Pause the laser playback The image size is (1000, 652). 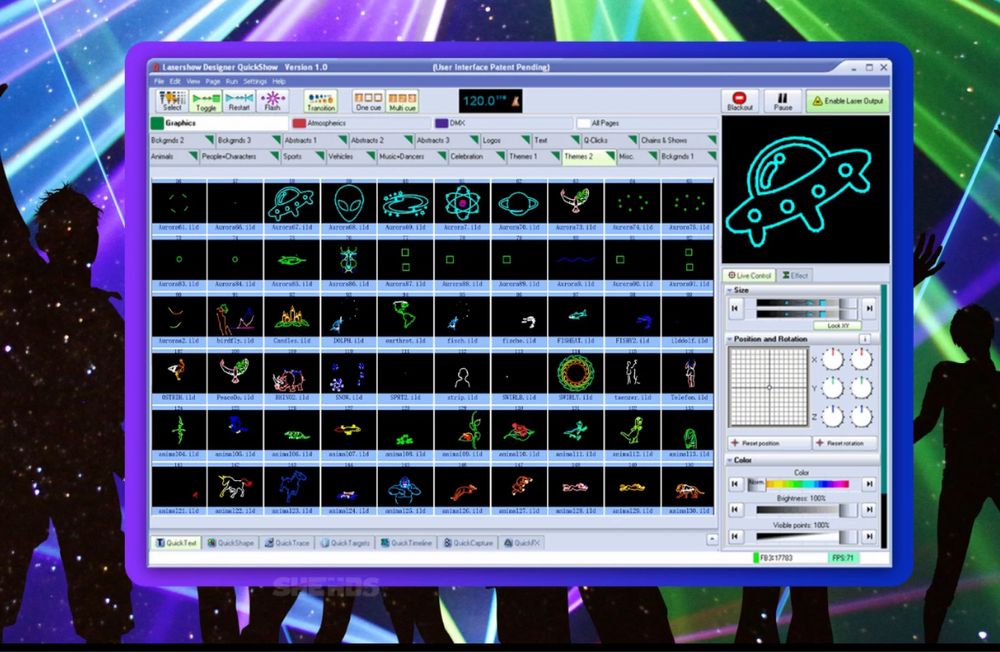(x=783, y=101)
